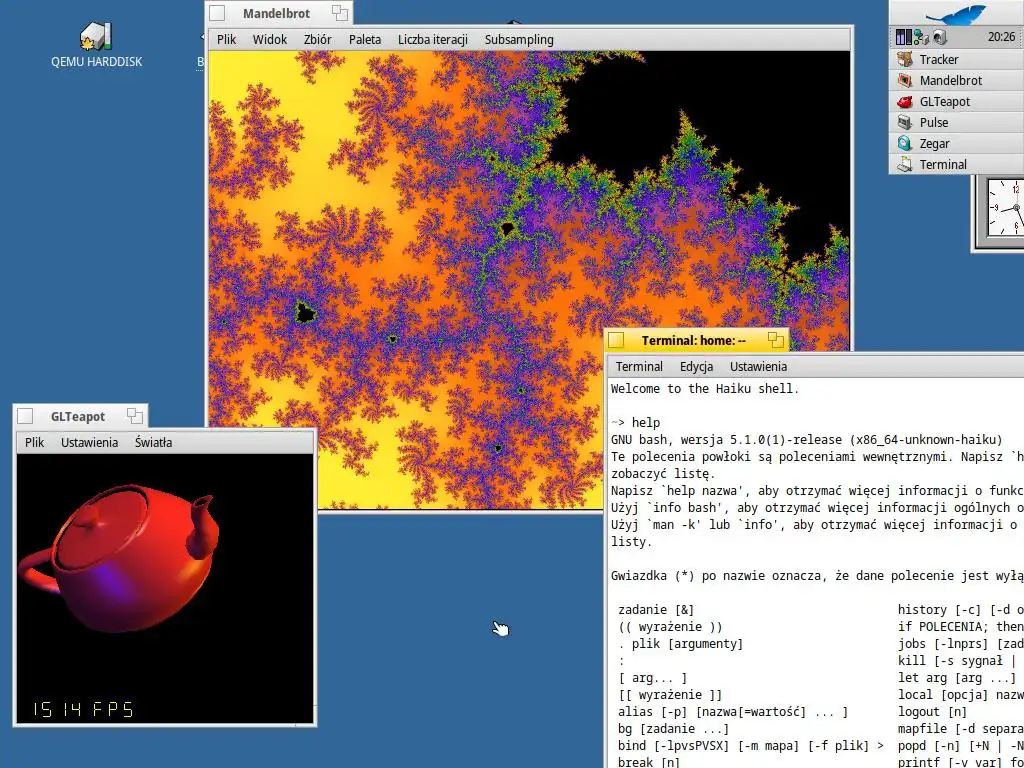
Task: Click the 'zadanie [&]' terminal entry
Action: (x=656, y=609)
